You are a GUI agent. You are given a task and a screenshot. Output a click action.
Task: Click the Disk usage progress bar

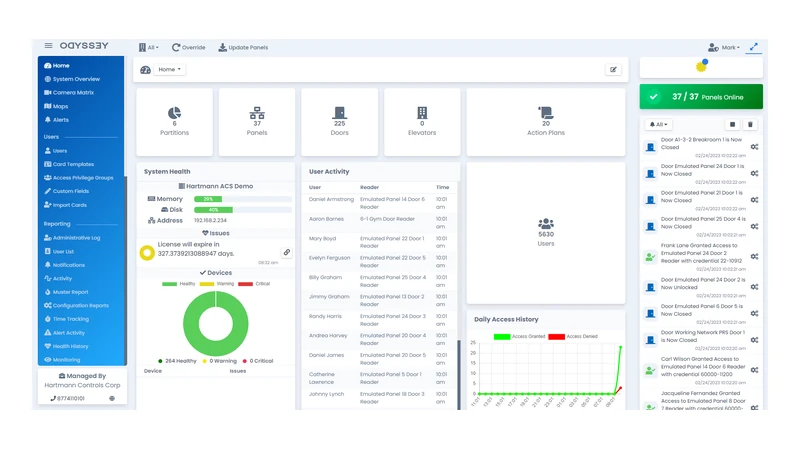243,210
